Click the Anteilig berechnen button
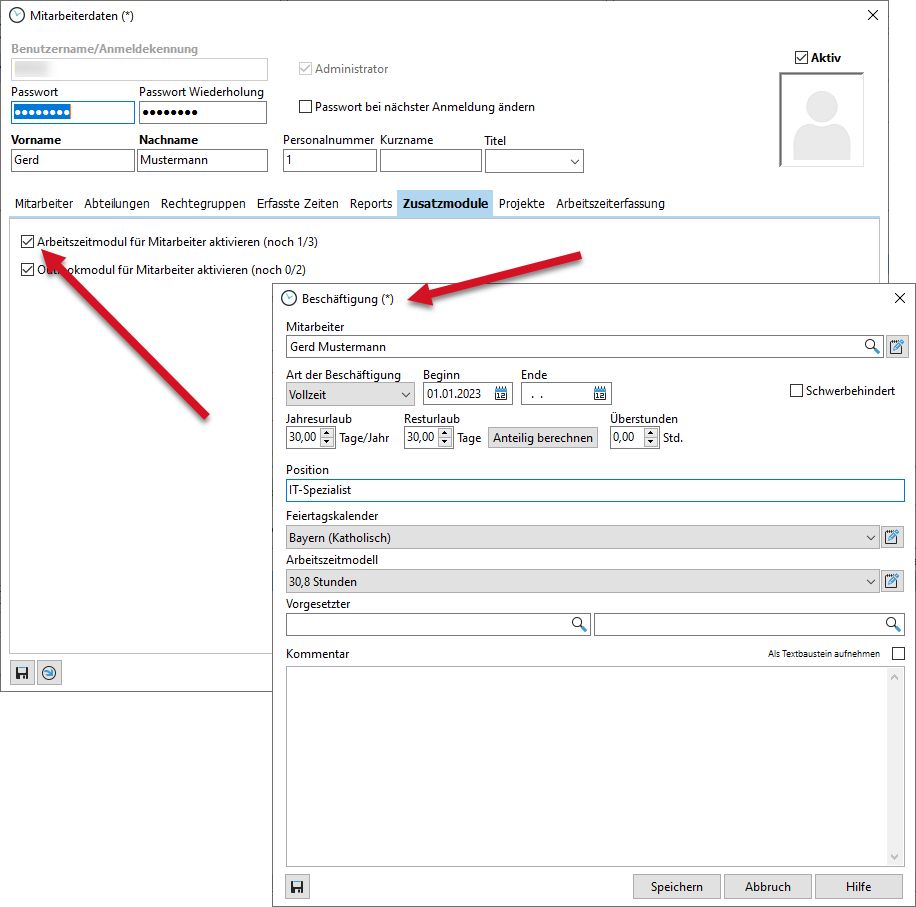 [542, 438]
